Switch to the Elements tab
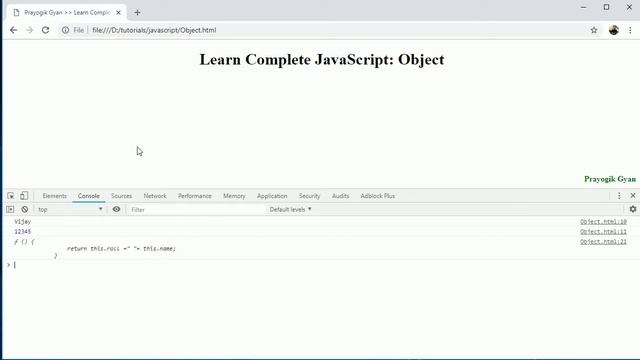This screenshot has width=640, height=360. pos(54,196)
